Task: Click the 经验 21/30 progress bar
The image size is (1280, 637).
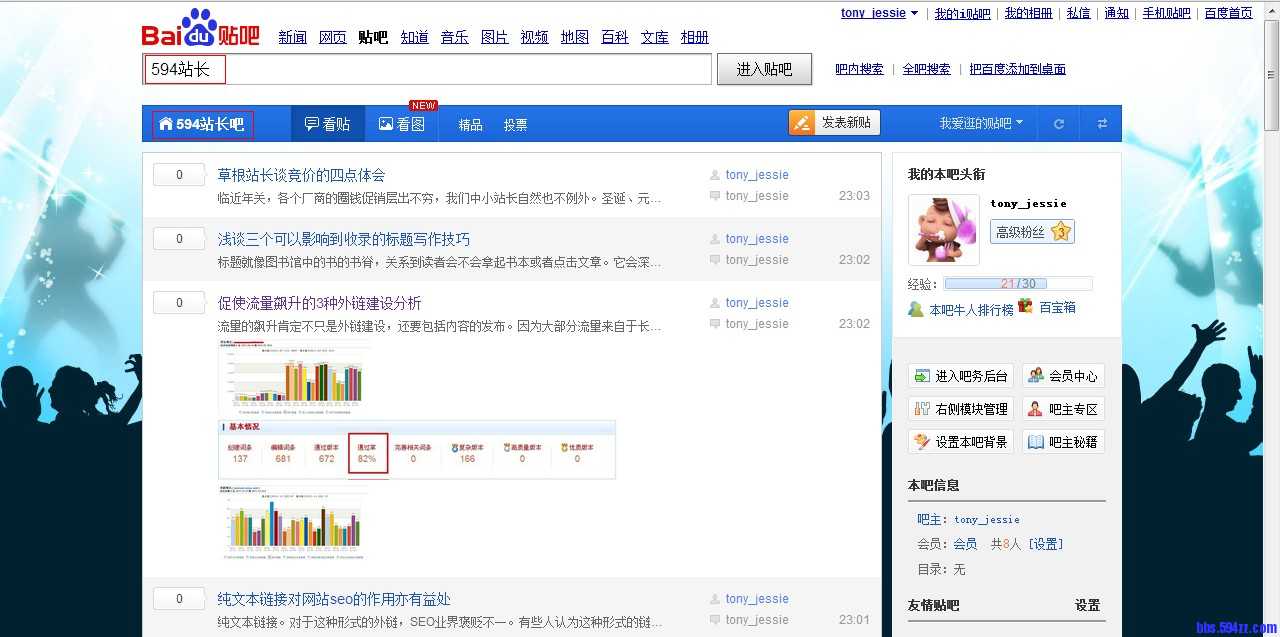Action: coord(1018,283)
